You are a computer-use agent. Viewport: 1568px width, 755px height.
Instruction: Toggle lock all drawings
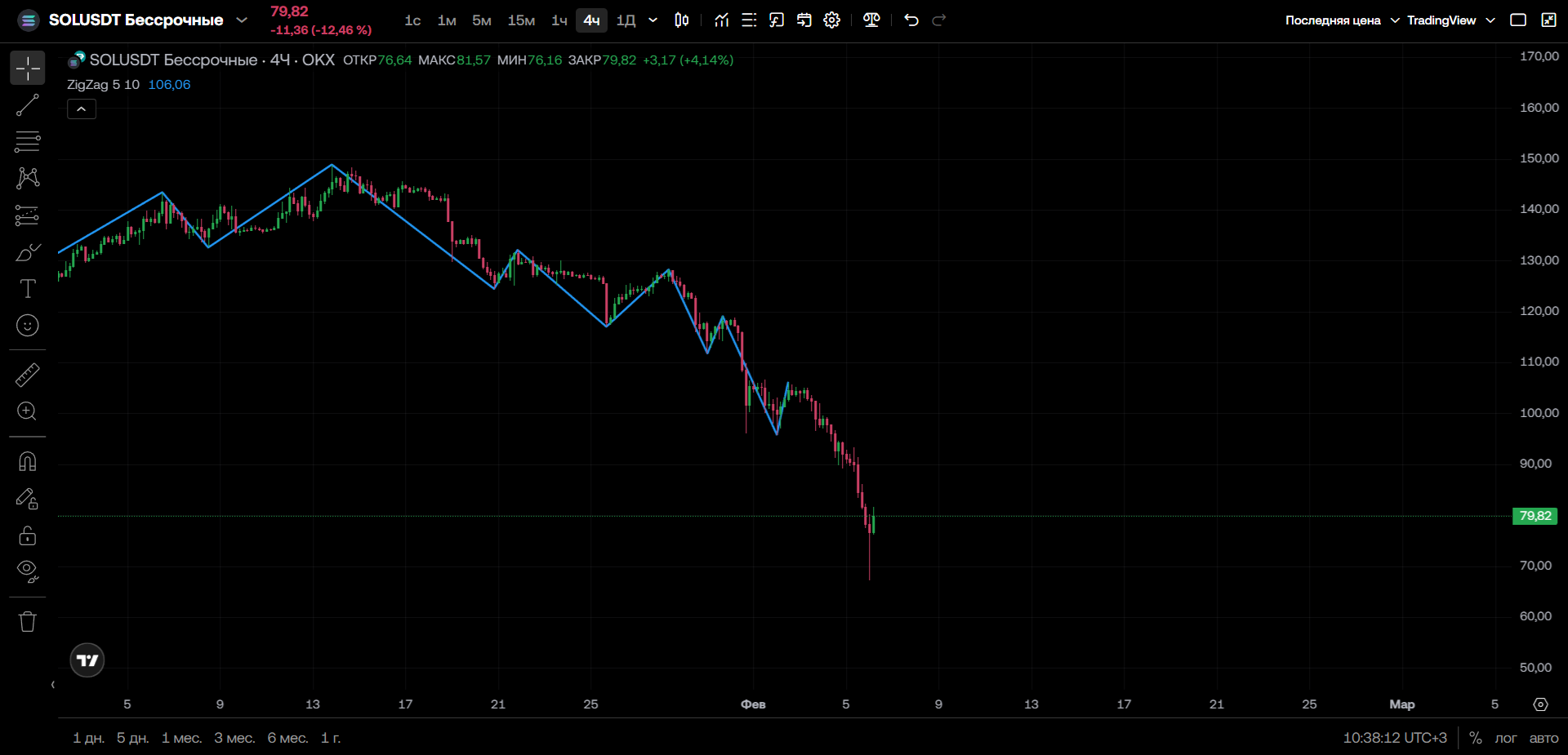[28, 535]
